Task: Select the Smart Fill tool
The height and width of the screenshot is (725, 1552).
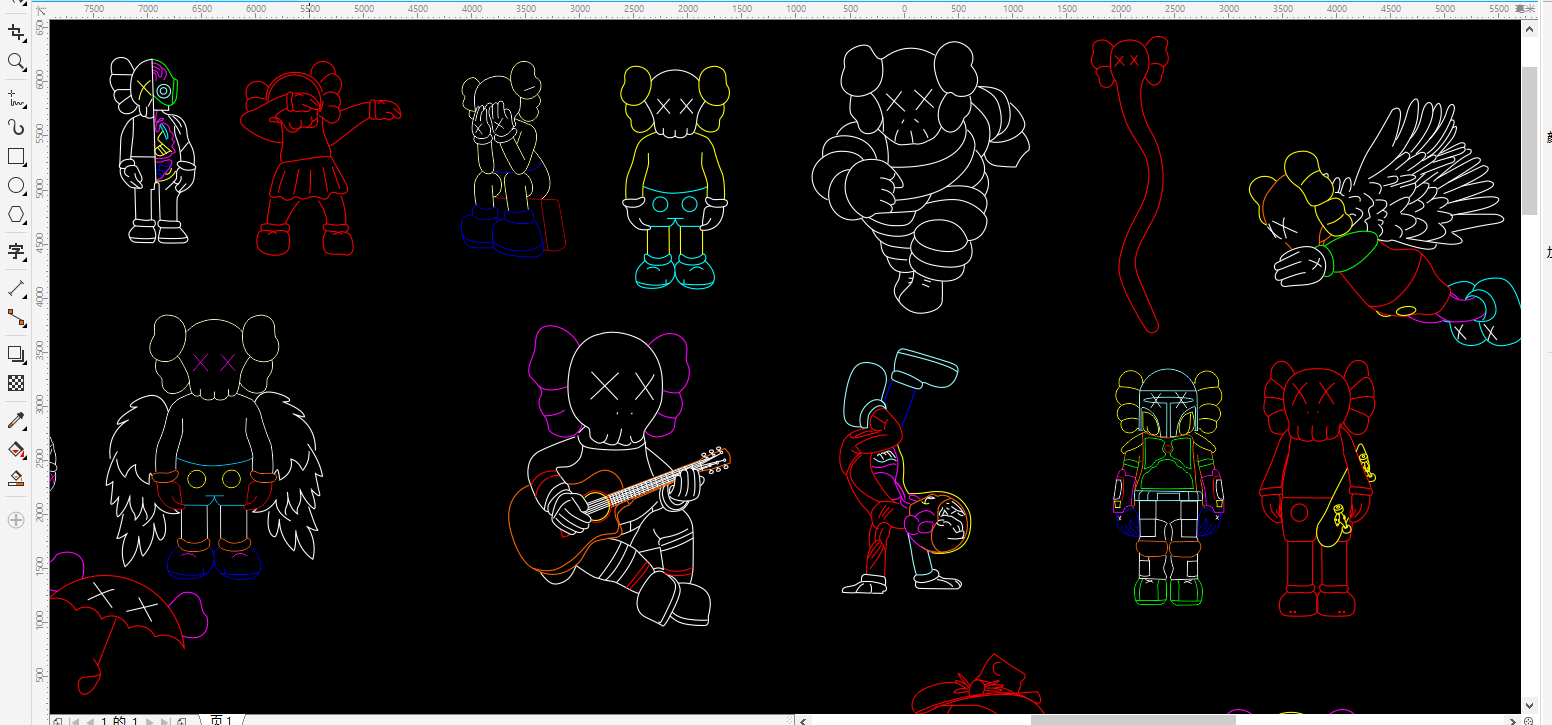Action: [x=16, y=479]
